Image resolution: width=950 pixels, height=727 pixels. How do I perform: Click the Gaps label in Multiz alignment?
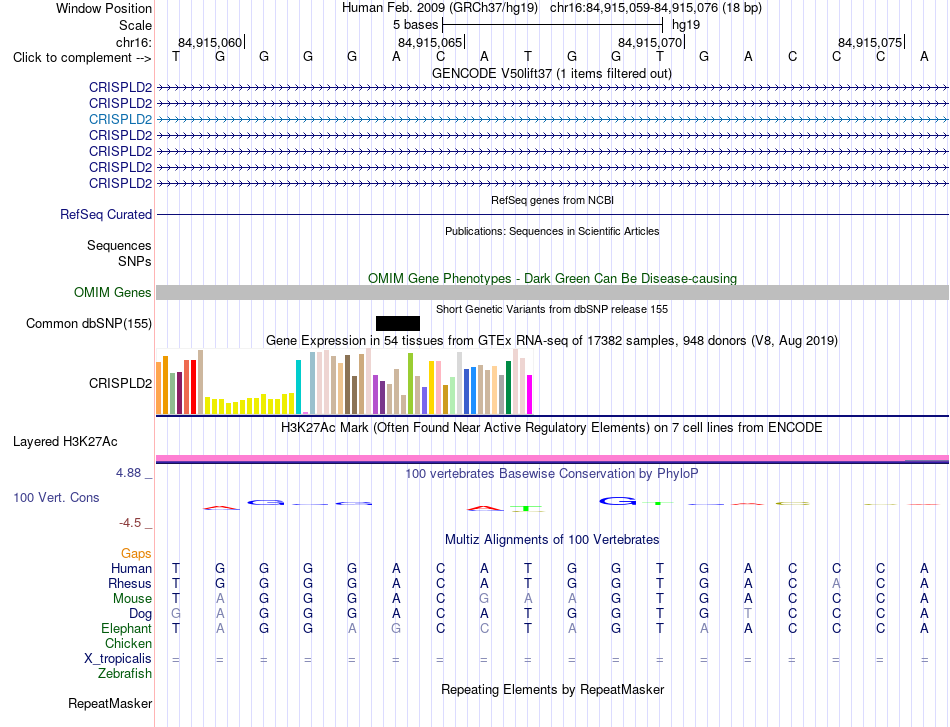pos(136,553)
